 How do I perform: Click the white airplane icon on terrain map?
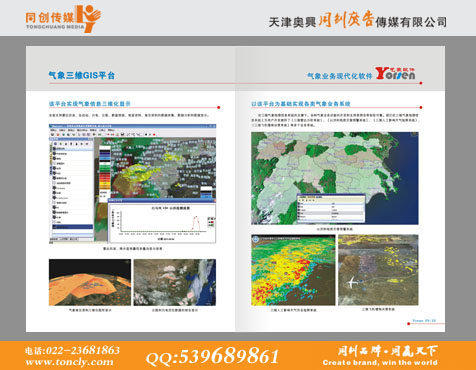pyautogui.click(x=352, y=283)
